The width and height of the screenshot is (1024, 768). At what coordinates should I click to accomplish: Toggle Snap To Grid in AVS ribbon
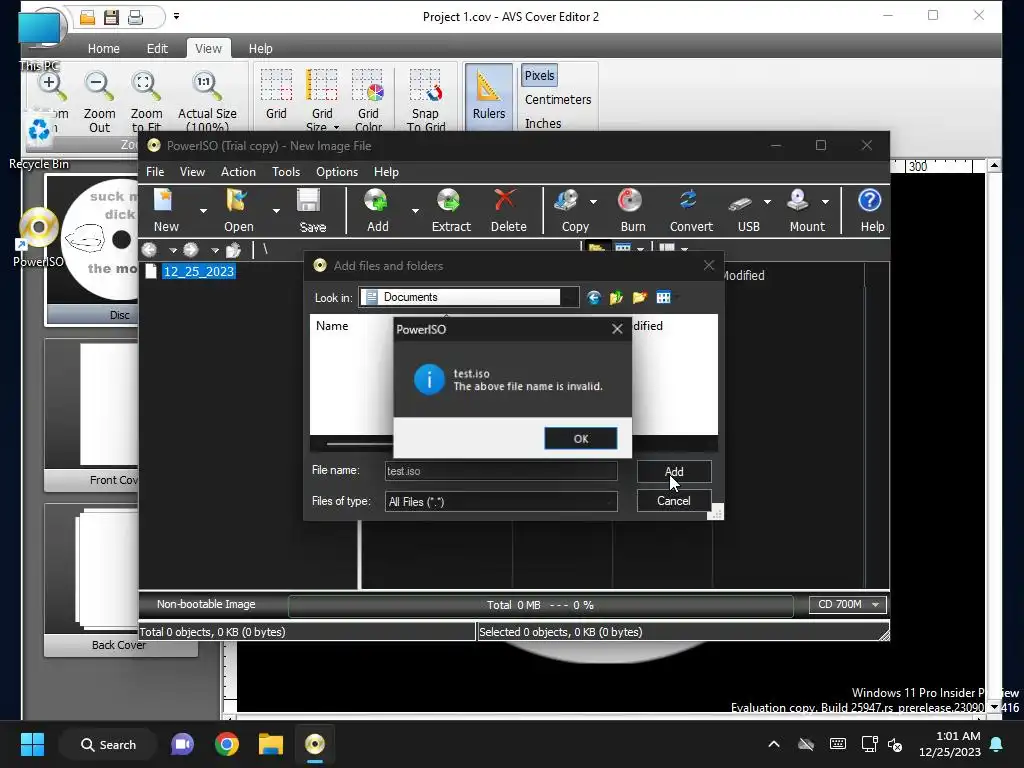point(426,101)
